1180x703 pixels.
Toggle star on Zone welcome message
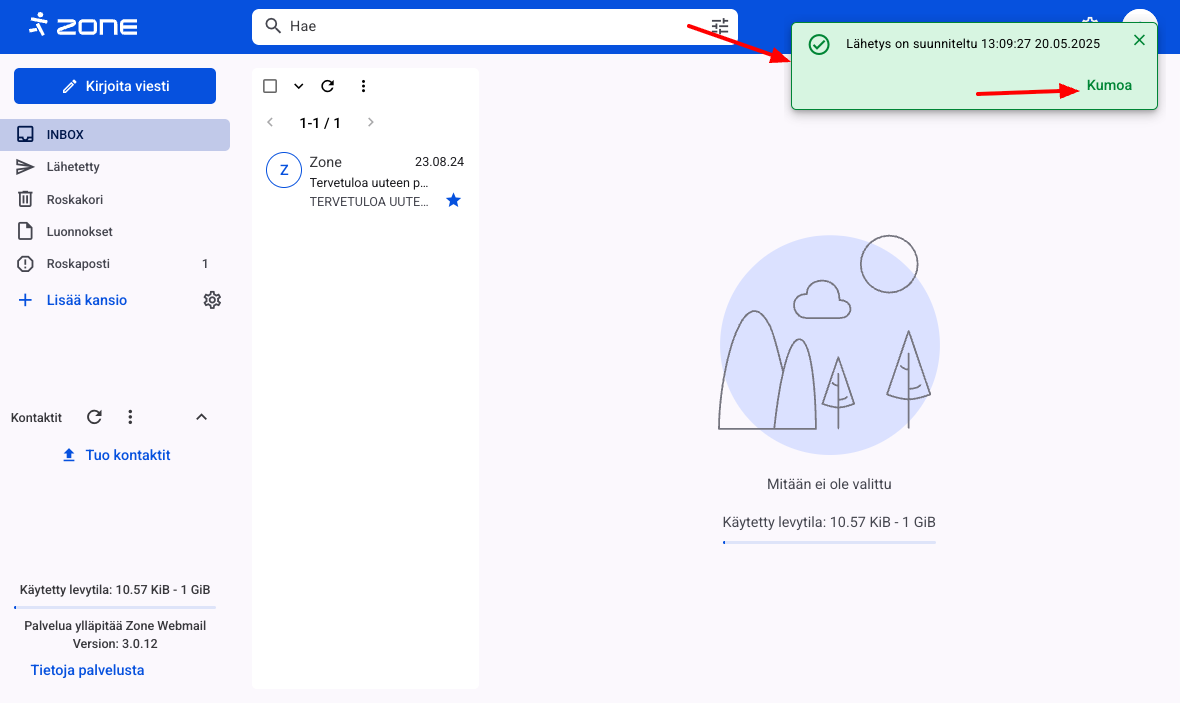click(453, 201)
